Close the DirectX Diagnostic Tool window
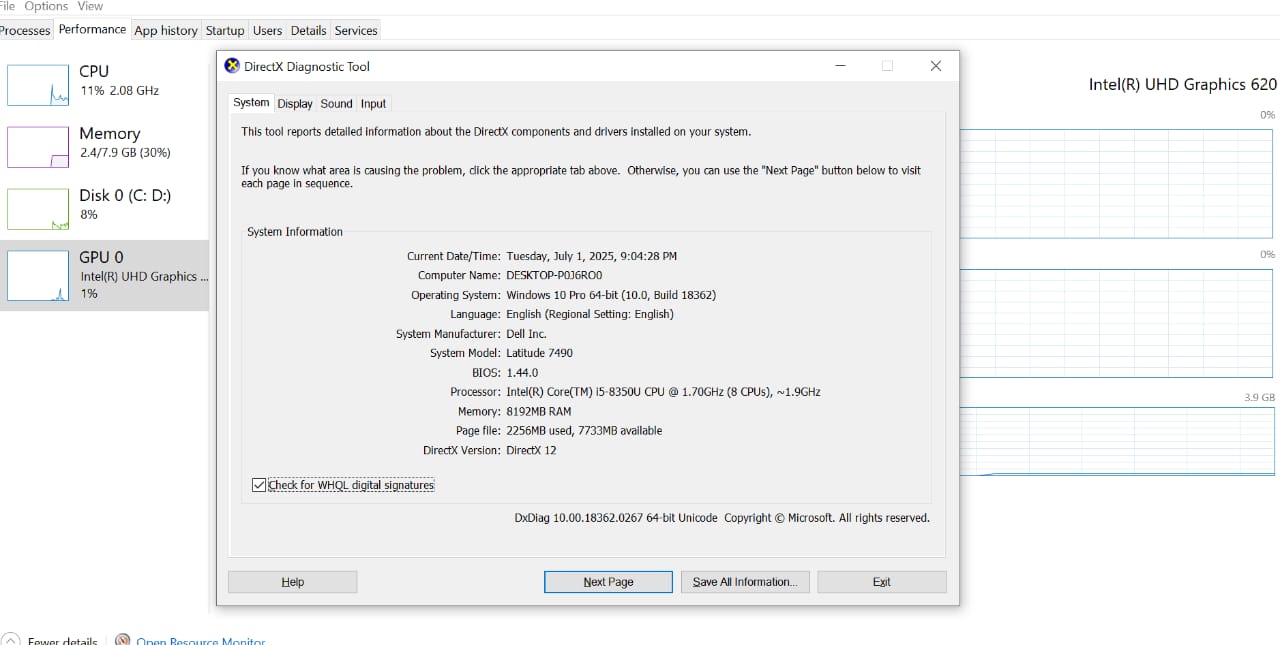Screen dimensions: 1280x645 click(x=936, y=66)
